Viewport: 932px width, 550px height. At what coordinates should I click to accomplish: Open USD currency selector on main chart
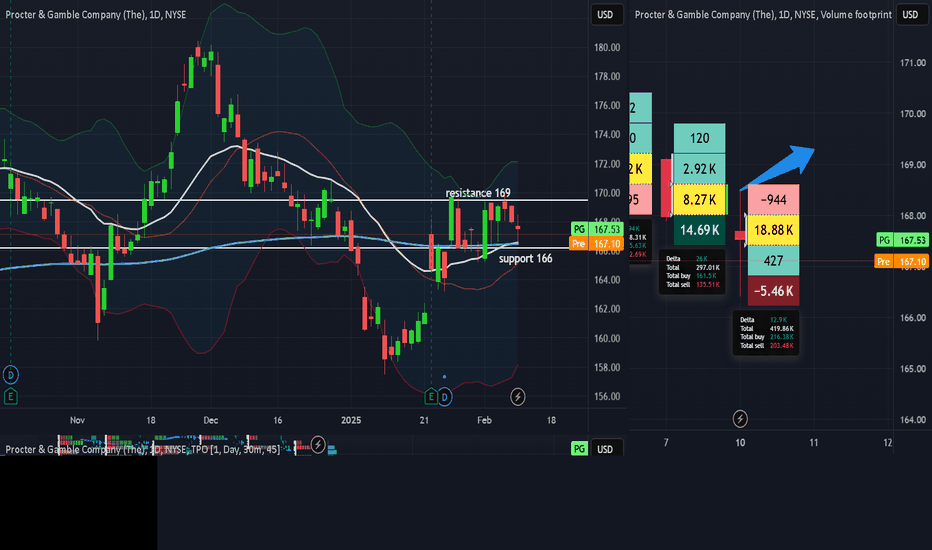(x=606, y=15)
